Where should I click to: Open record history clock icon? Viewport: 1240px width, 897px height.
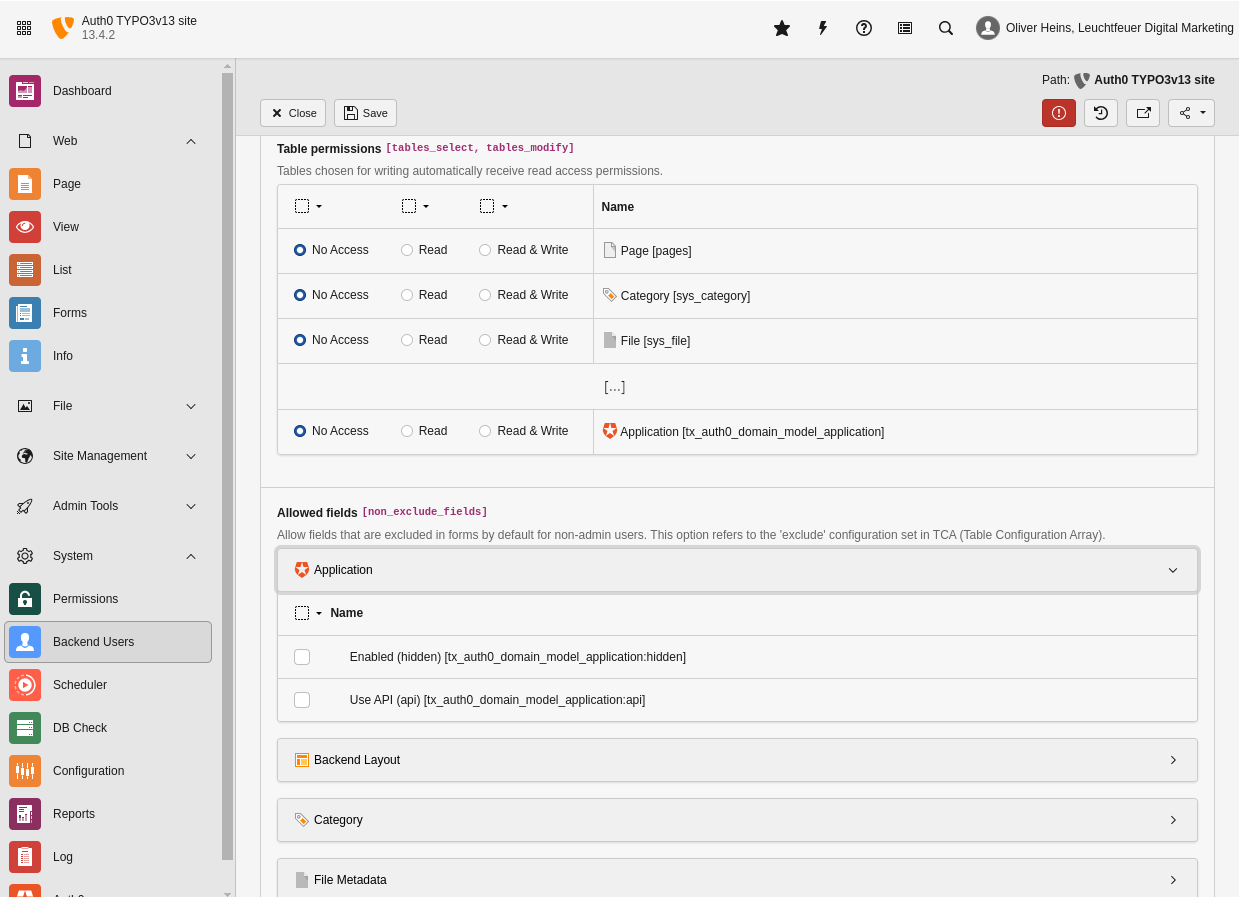pyautogui.click(x=1101, y=113)
